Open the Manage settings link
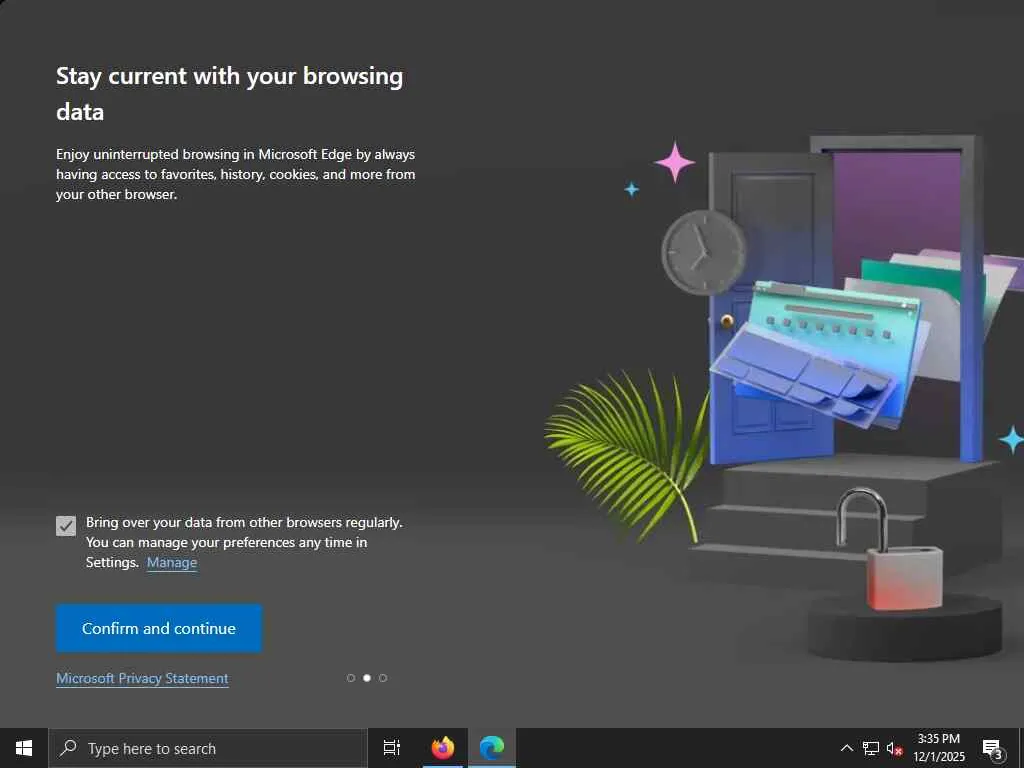 [172, 562]
